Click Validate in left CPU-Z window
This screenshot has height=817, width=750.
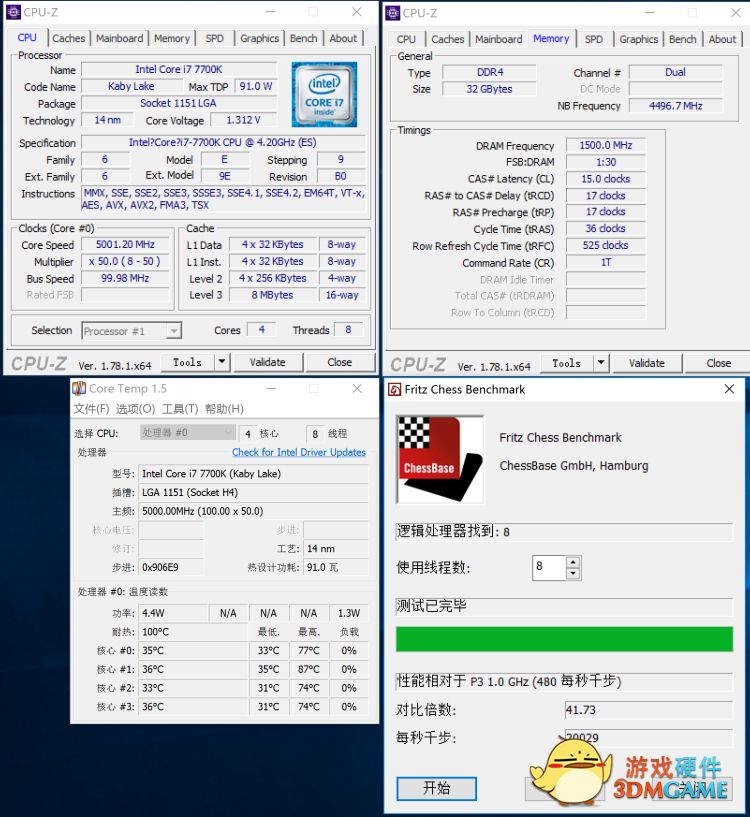click(x=267, y=362)
